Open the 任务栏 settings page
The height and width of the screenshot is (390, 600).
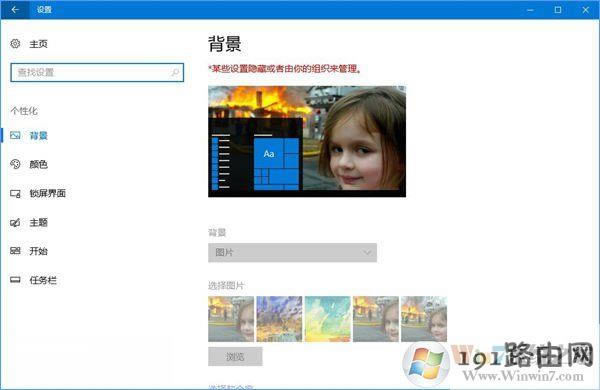(43, 280)
